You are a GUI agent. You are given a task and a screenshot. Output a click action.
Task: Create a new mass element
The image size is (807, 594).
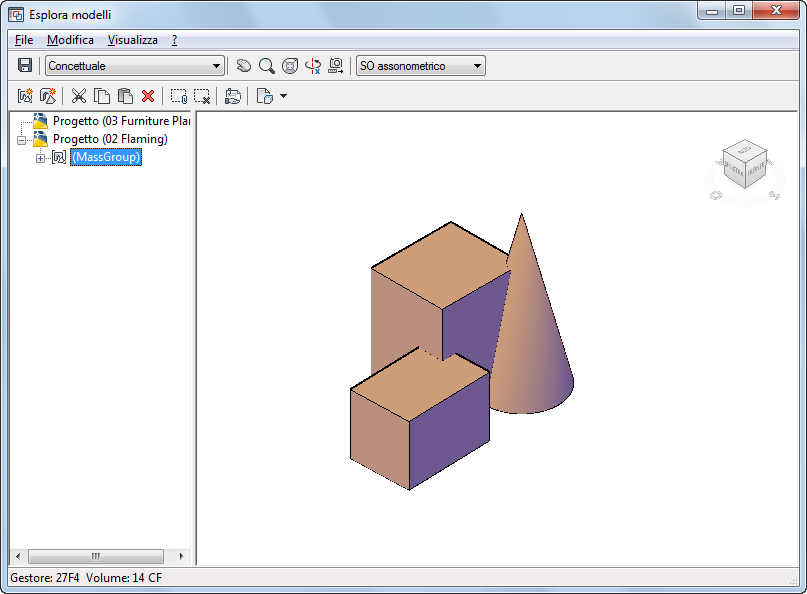(48, 96)
